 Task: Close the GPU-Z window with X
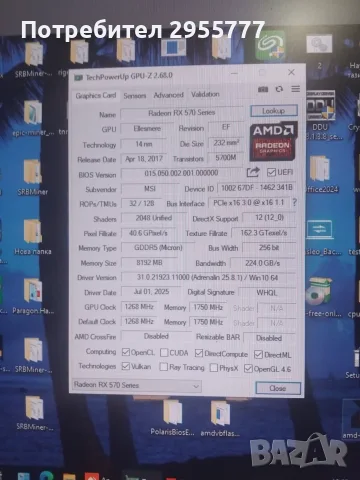pyautogui.click(x=291, y=72)
